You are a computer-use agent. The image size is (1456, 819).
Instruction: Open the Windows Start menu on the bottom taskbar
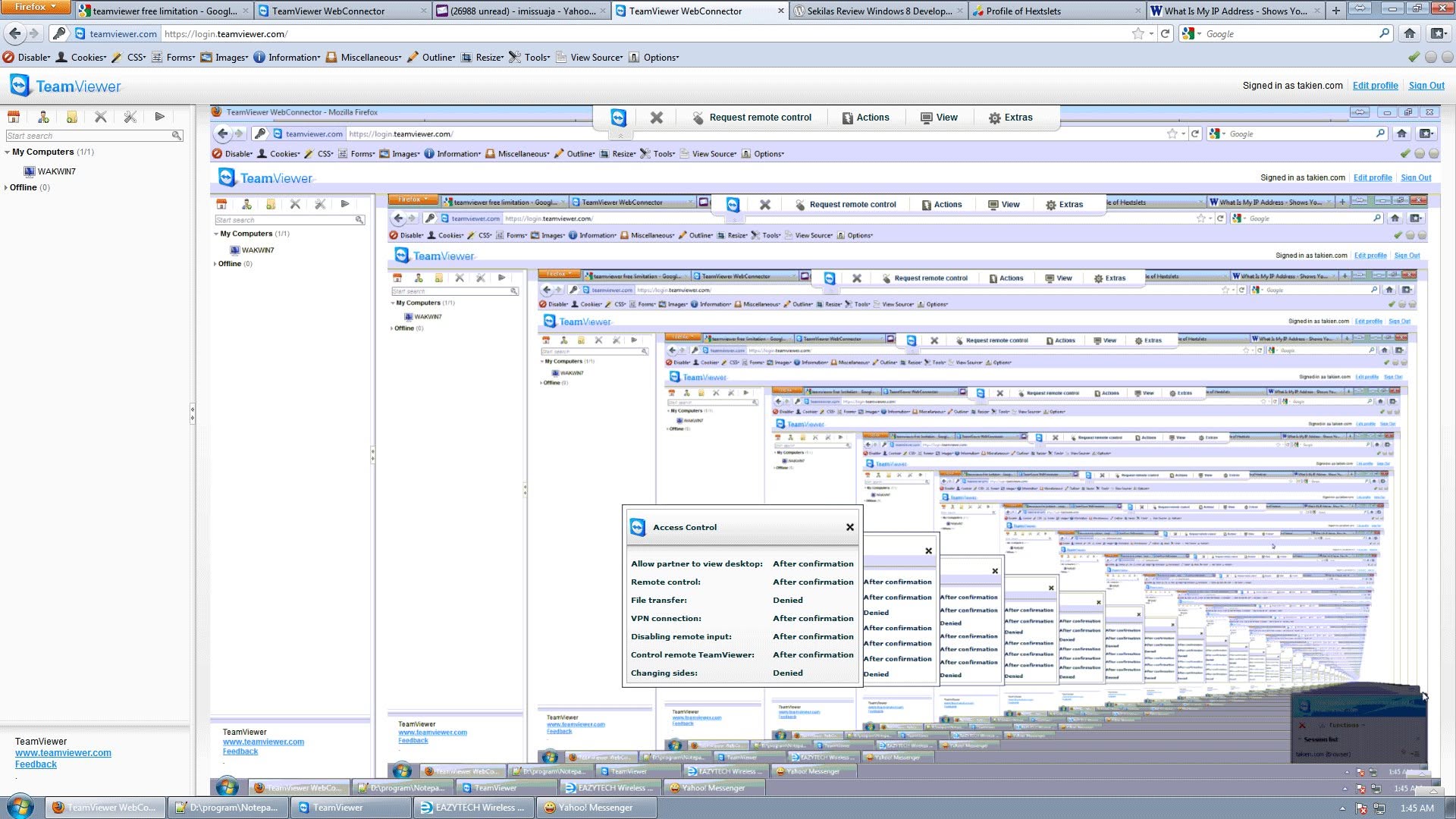pos(20,807)
